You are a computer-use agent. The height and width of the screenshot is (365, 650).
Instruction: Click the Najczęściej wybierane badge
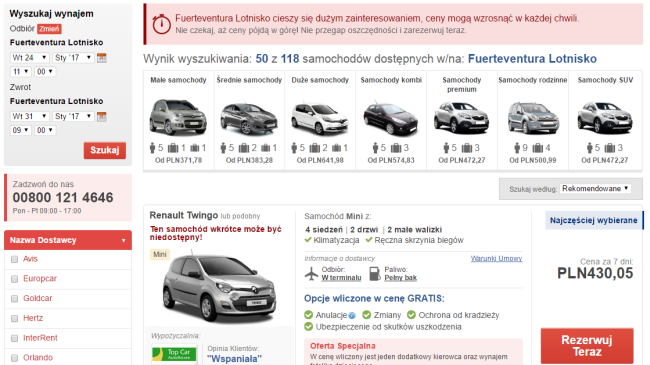click(594, 220)
